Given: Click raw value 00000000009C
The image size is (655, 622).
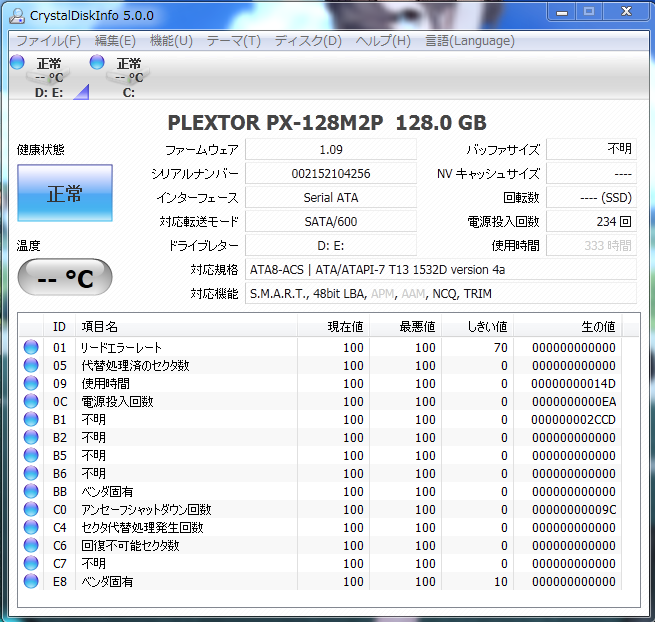Looking at the screenshot, I should pyautogui.click(x=574, y=510).
